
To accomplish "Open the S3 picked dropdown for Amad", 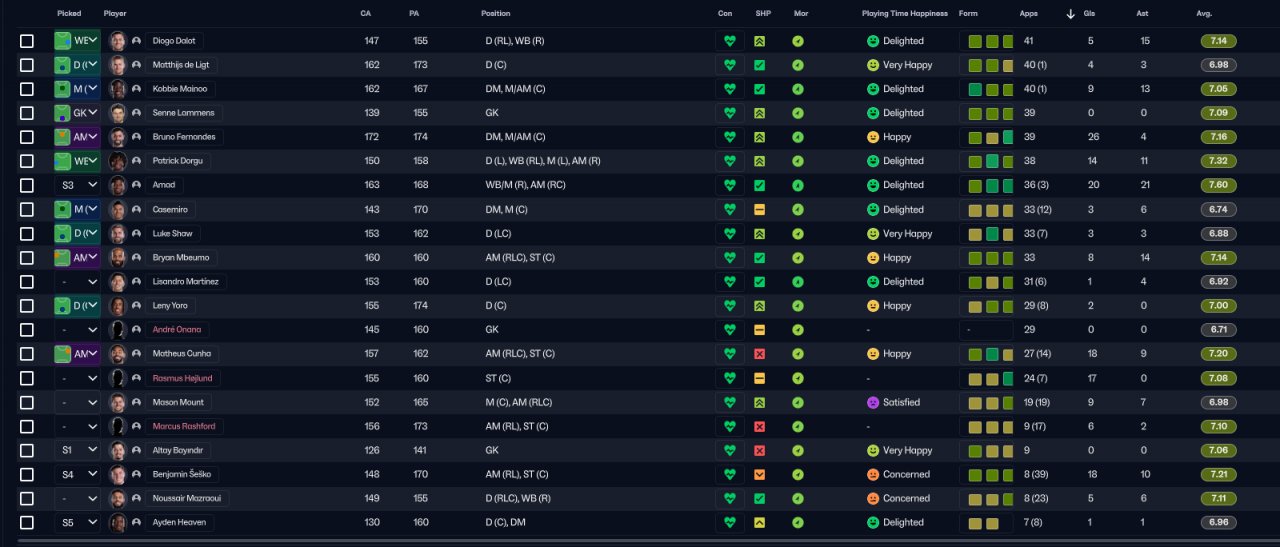I will tap(78, 185).
